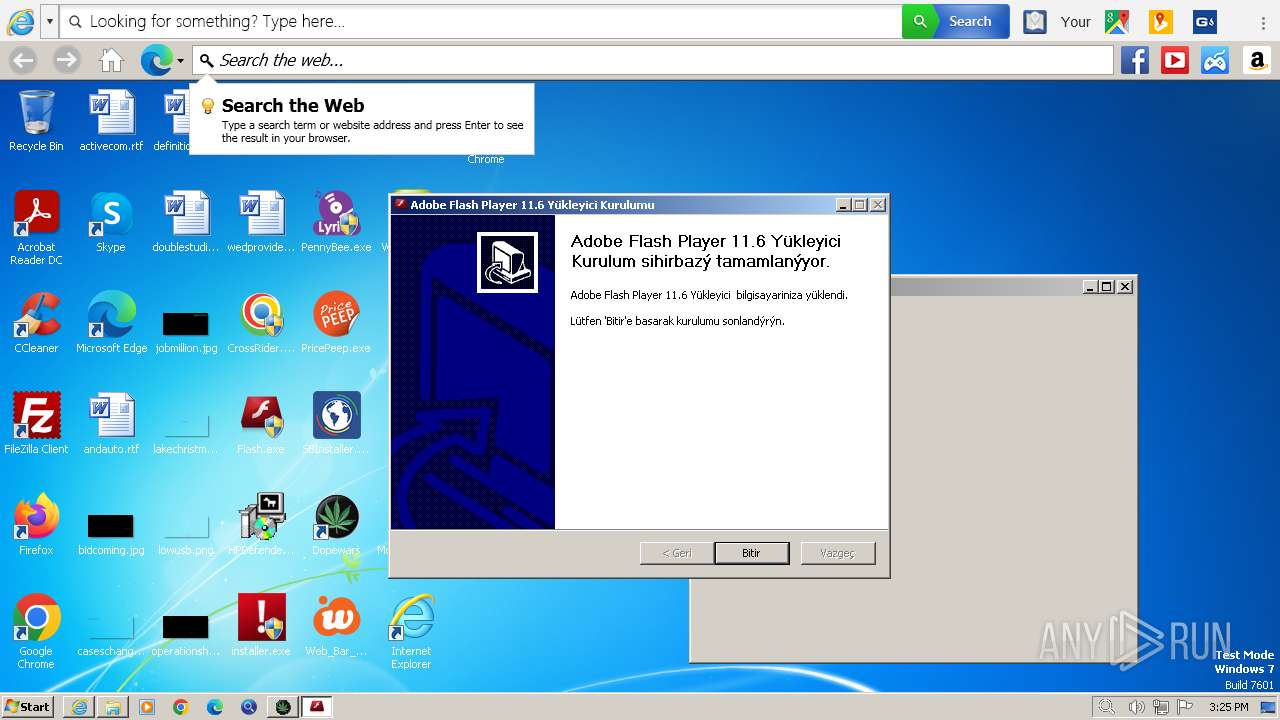Open the blue game controller shortcut icon
1280x720 pixels.
pos(1215,60)
